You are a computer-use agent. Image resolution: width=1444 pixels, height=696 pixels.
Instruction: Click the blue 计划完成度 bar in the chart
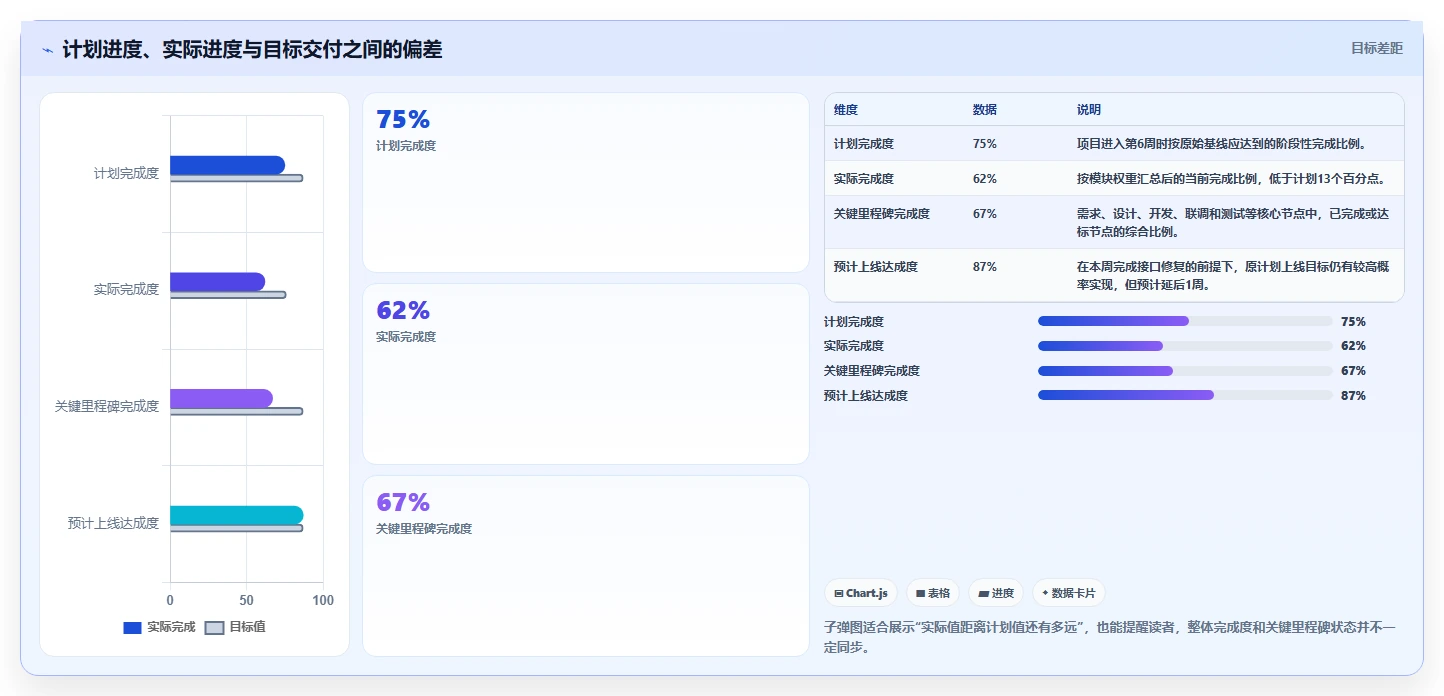227,165
